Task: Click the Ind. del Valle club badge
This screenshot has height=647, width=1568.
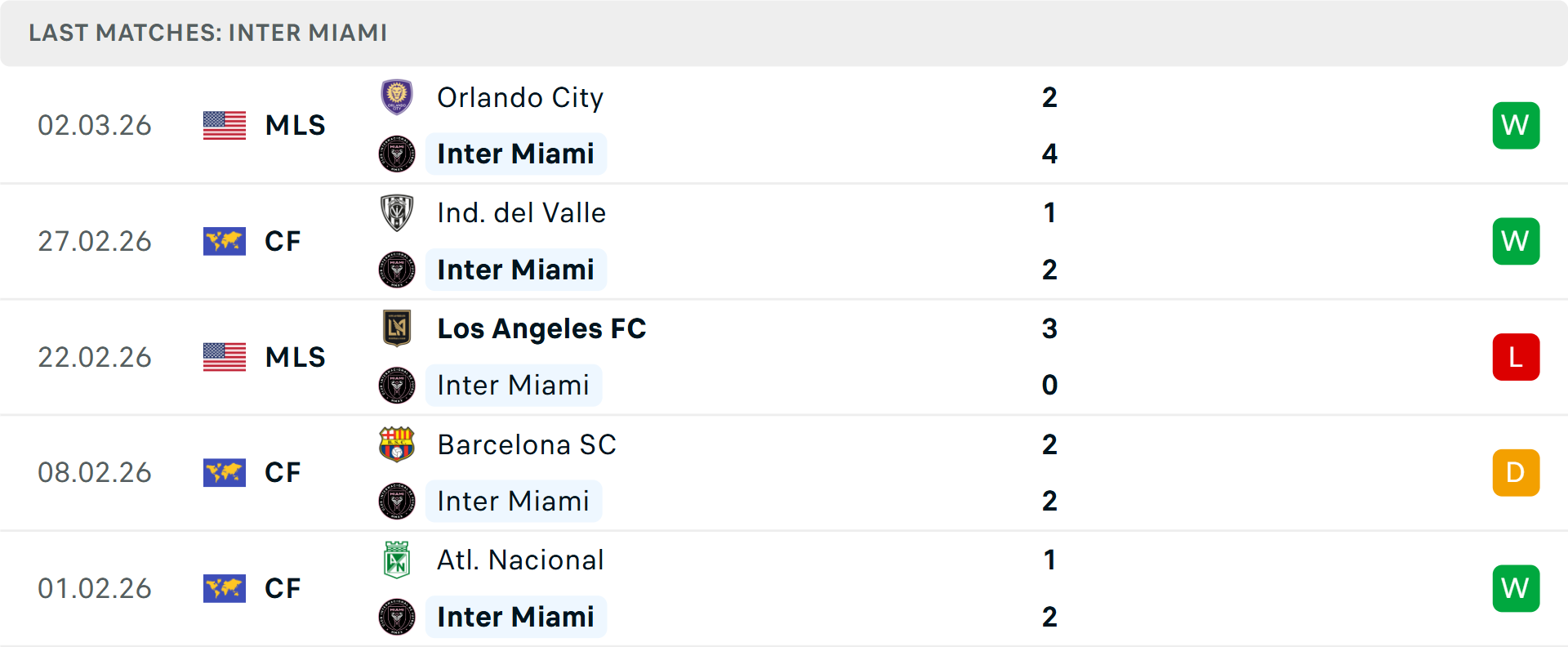Action: [x=398, y=213]
